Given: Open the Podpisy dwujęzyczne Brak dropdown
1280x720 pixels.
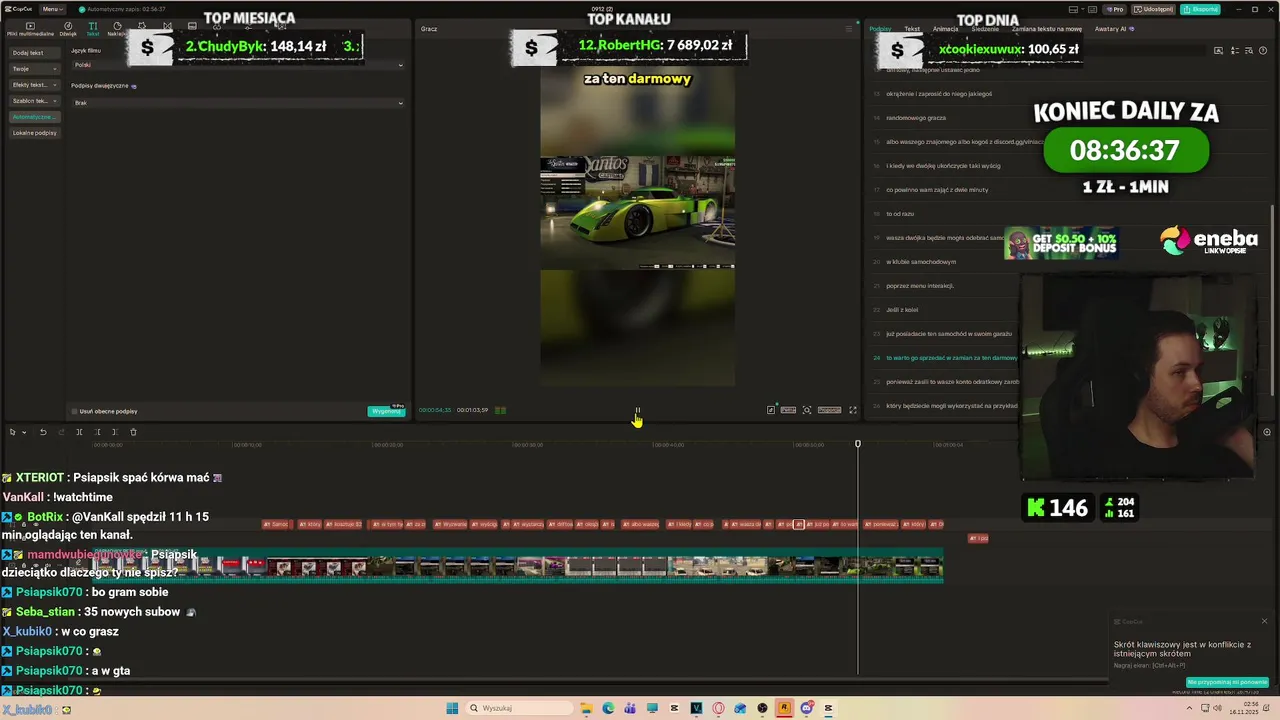Looking at the screenshot, I should (x=237, y=103).
